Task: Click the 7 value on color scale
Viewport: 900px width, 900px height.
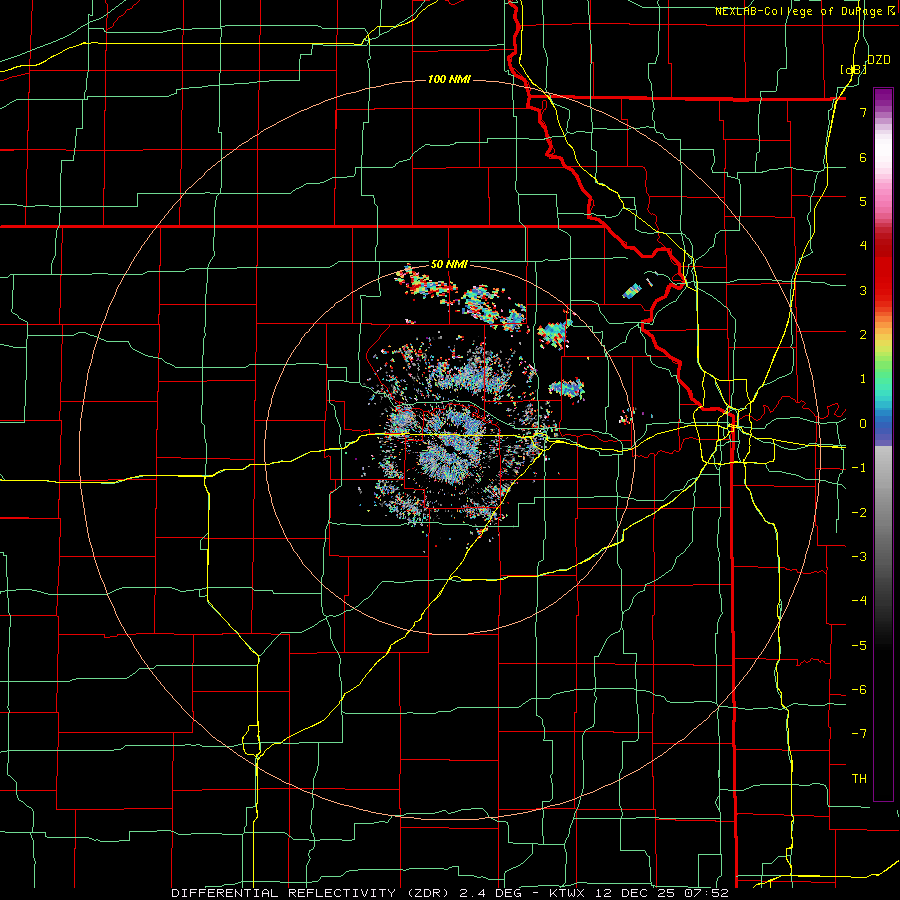Action: coord(863,112)
